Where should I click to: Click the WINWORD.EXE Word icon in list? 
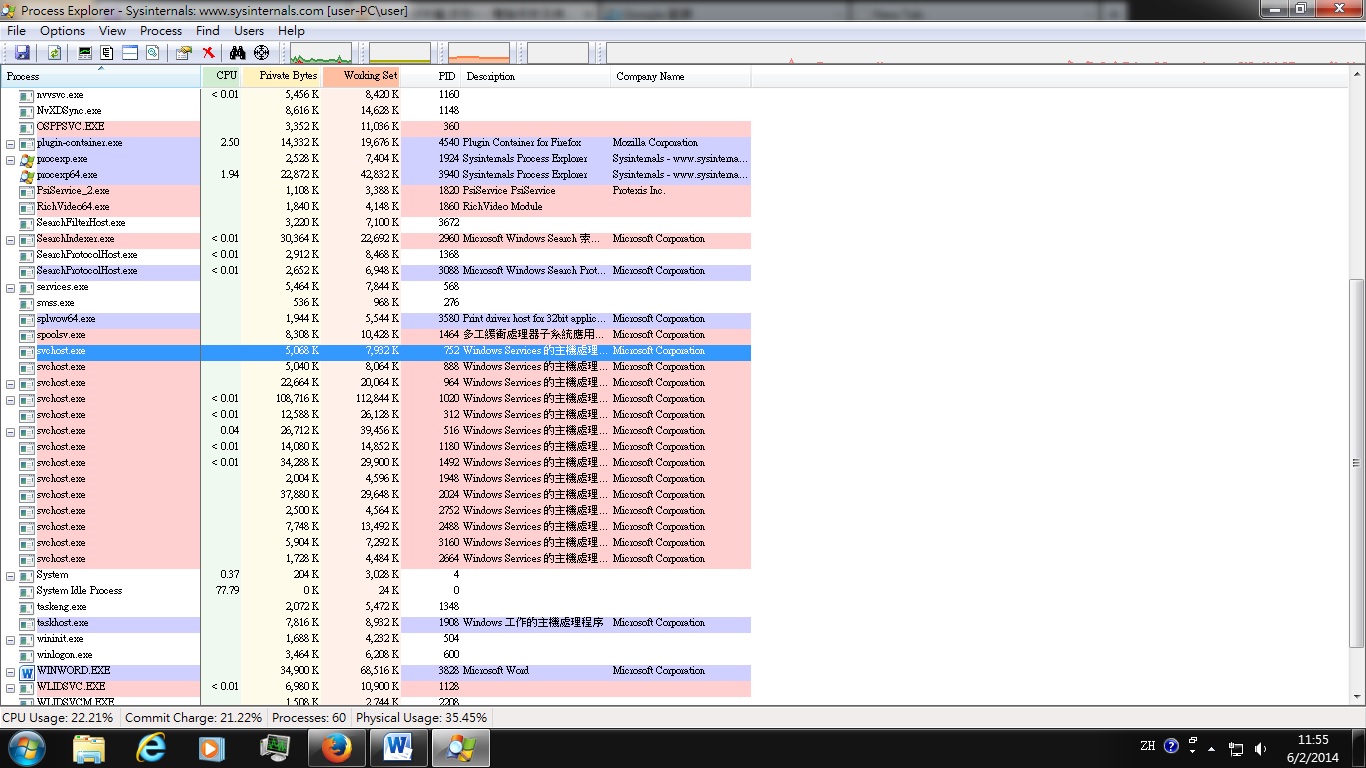(27, 671)
